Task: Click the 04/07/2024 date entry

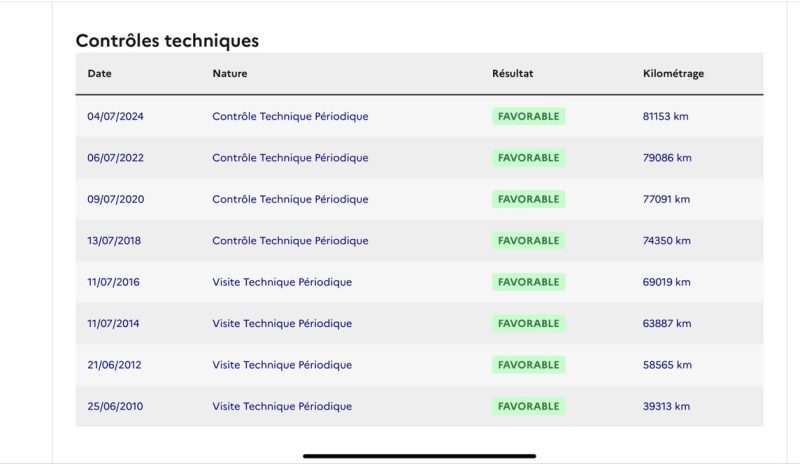Action: click(x=115, y=116)
